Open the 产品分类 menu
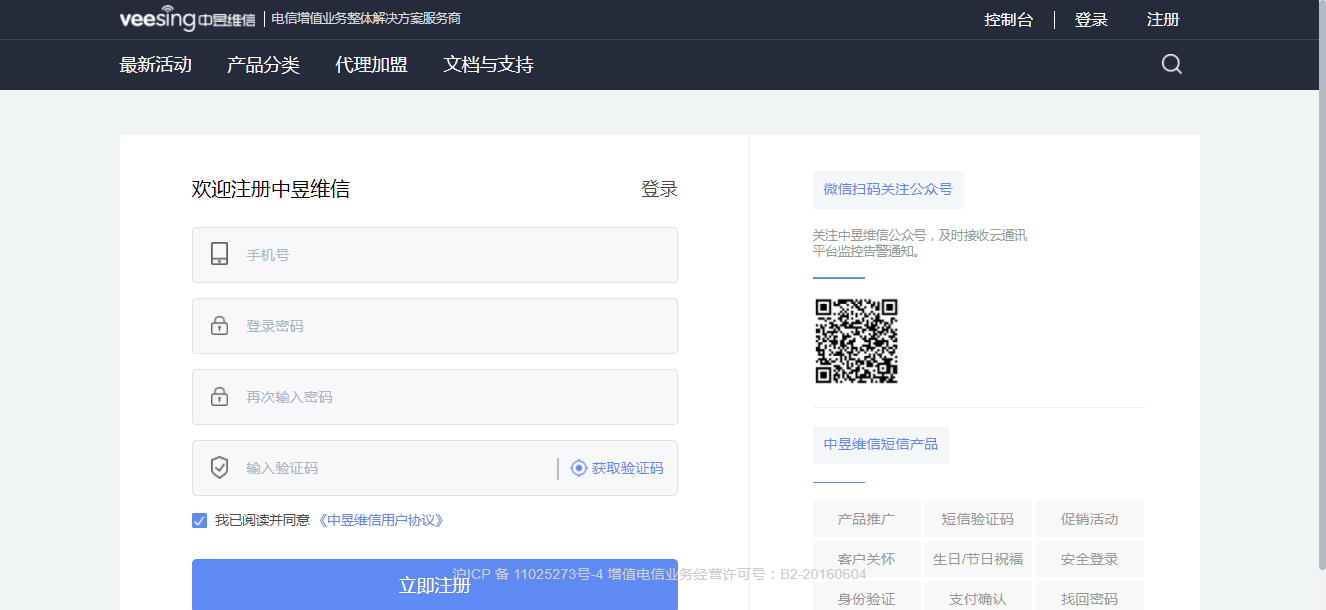1326x610 pixels. click(263, 65)
